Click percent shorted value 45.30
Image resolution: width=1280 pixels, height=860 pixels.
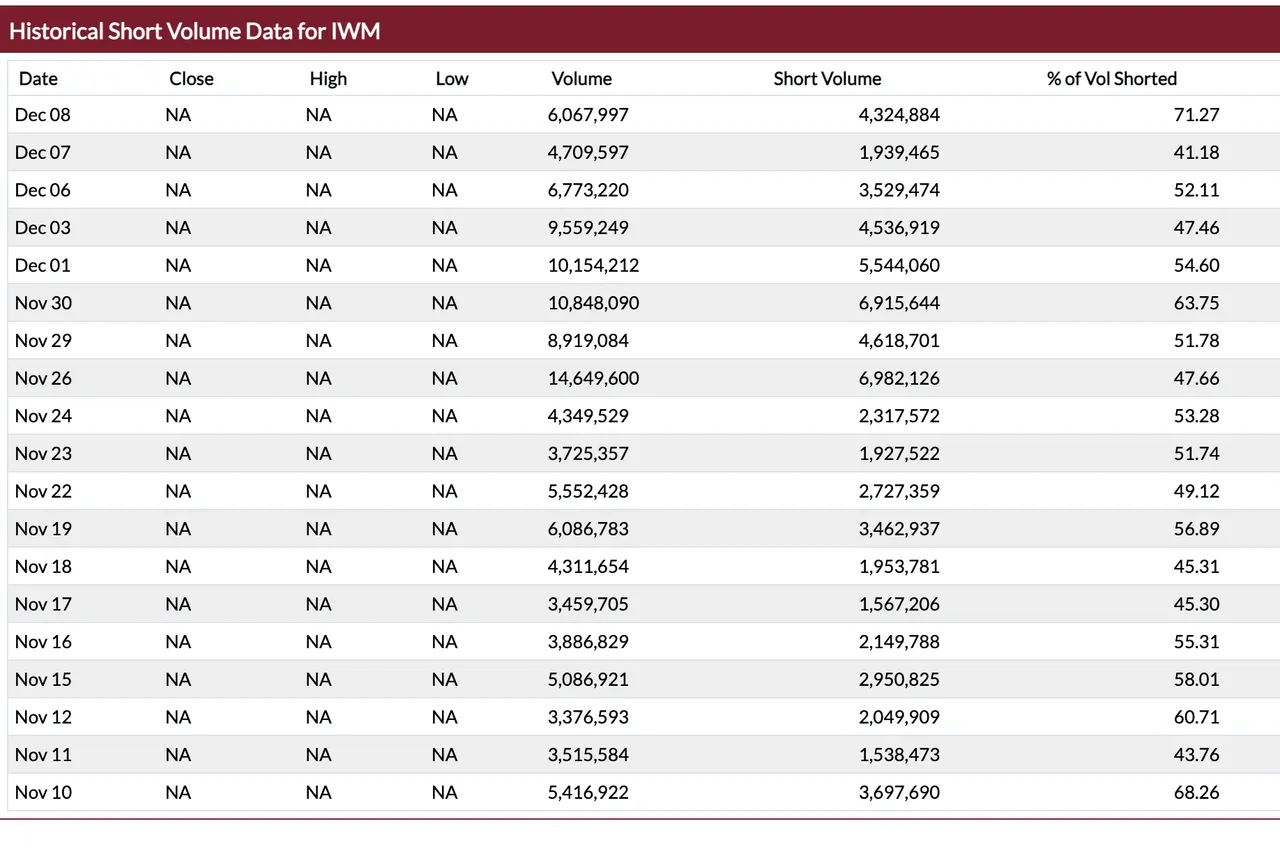pyautogui.click(x=1197, y=605)
